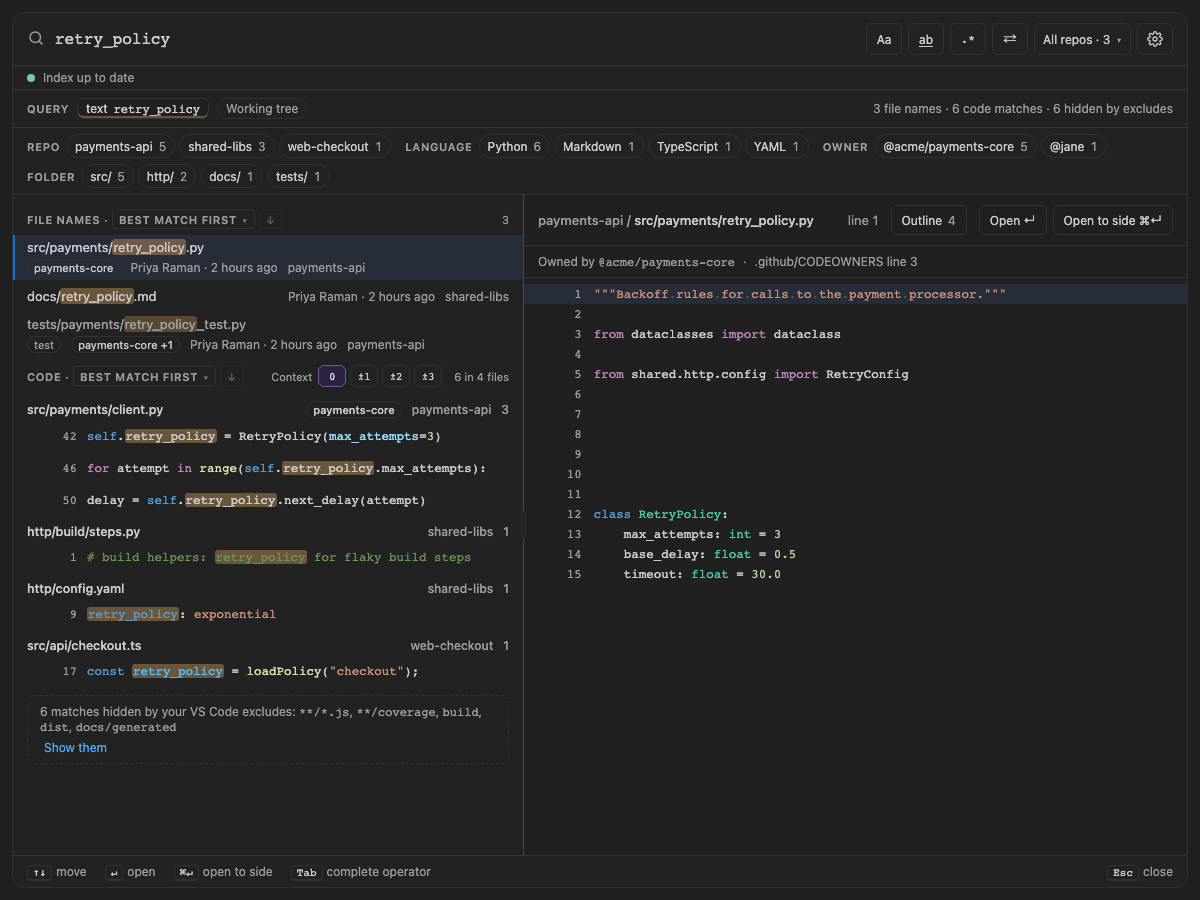1200x900 pixels.
Task: Set context lines to ±3
Action: 428,377
